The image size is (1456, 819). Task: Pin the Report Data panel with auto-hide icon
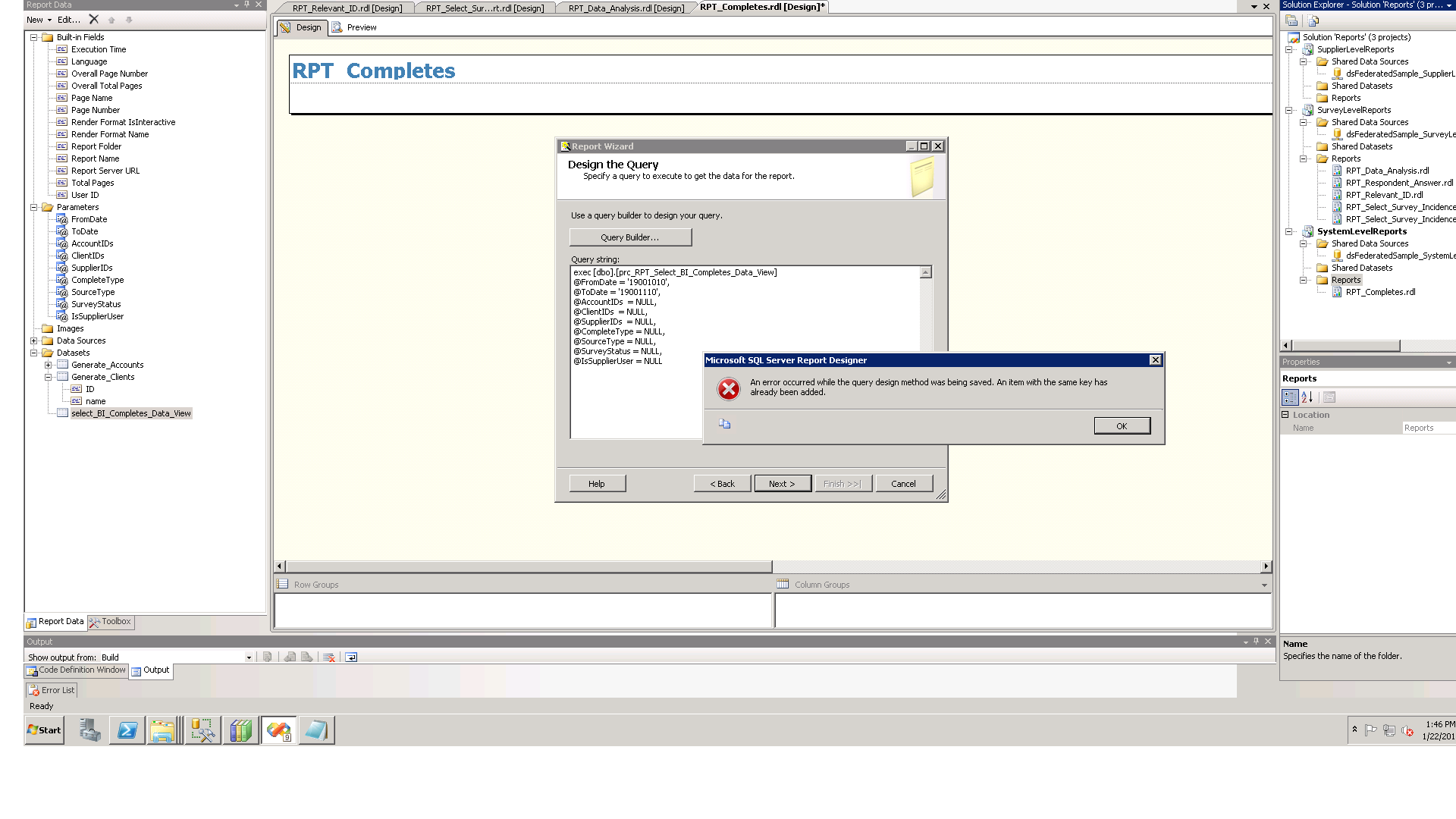tap(246, 5)
